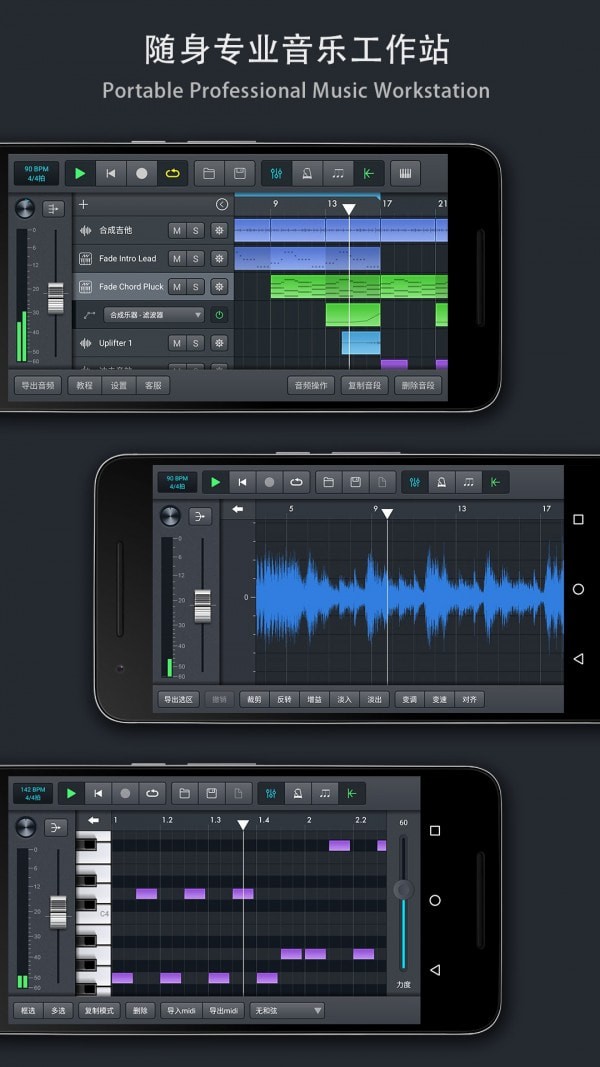
Task: Select the 框选 box-select mode
Action: pyautogui.click(x=28, y=1011)
